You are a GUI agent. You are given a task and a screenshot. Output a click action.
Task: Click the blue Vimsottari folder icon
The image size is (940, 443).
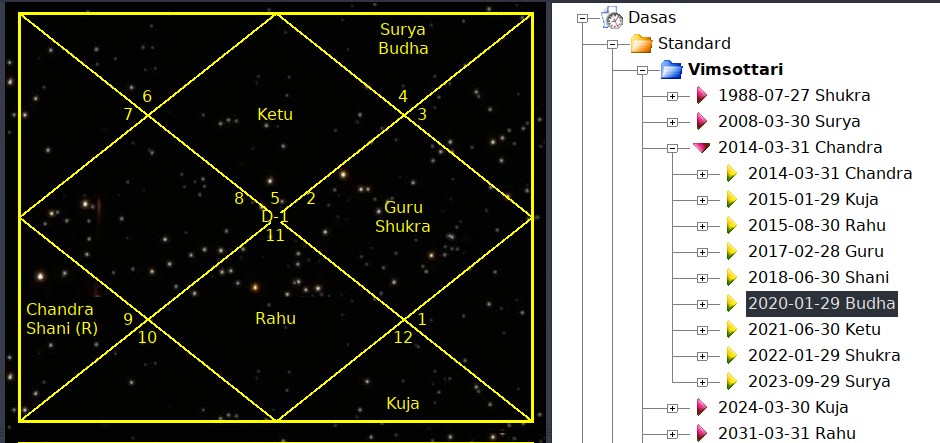click(671, 70)
